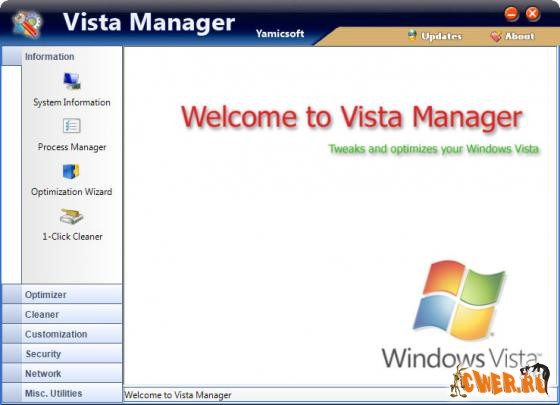This screenshot has width=560, height=405.
Task: Switch to the Network section
Action: [62, 373]
